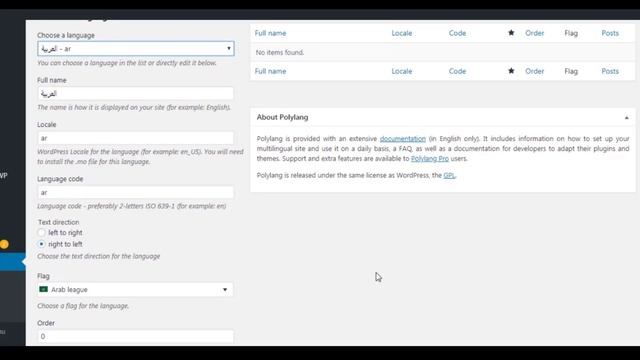Click the orange notification badge in sidebar
Viewport: 640px width, 360px height.
(4, 244)
